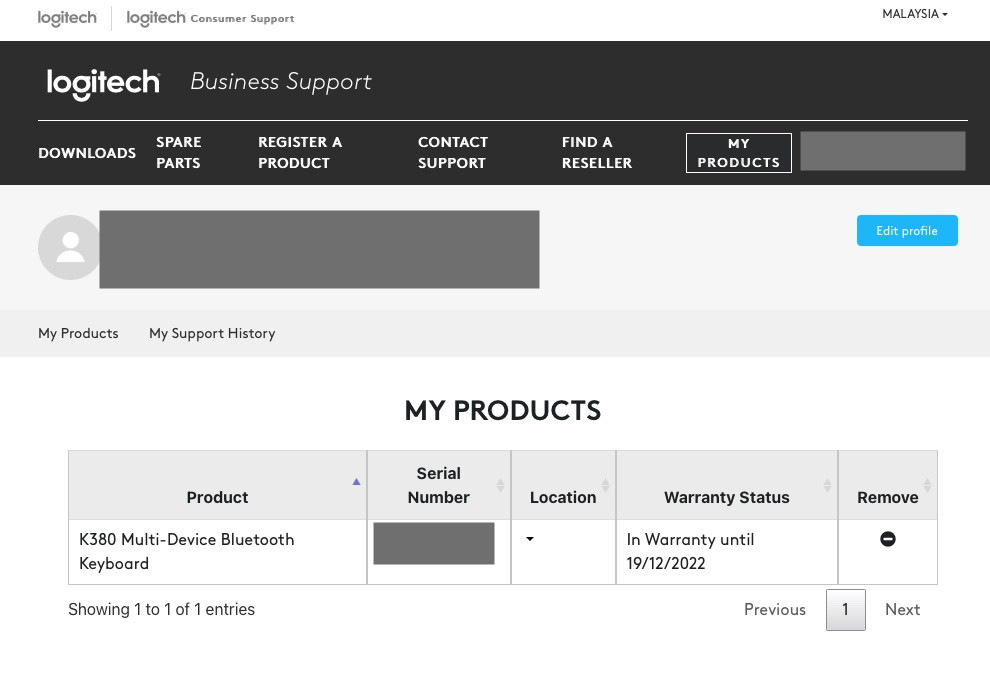Click the small Logitech logo at top left
The image size is (990, 684).
[x=67, y=18]
